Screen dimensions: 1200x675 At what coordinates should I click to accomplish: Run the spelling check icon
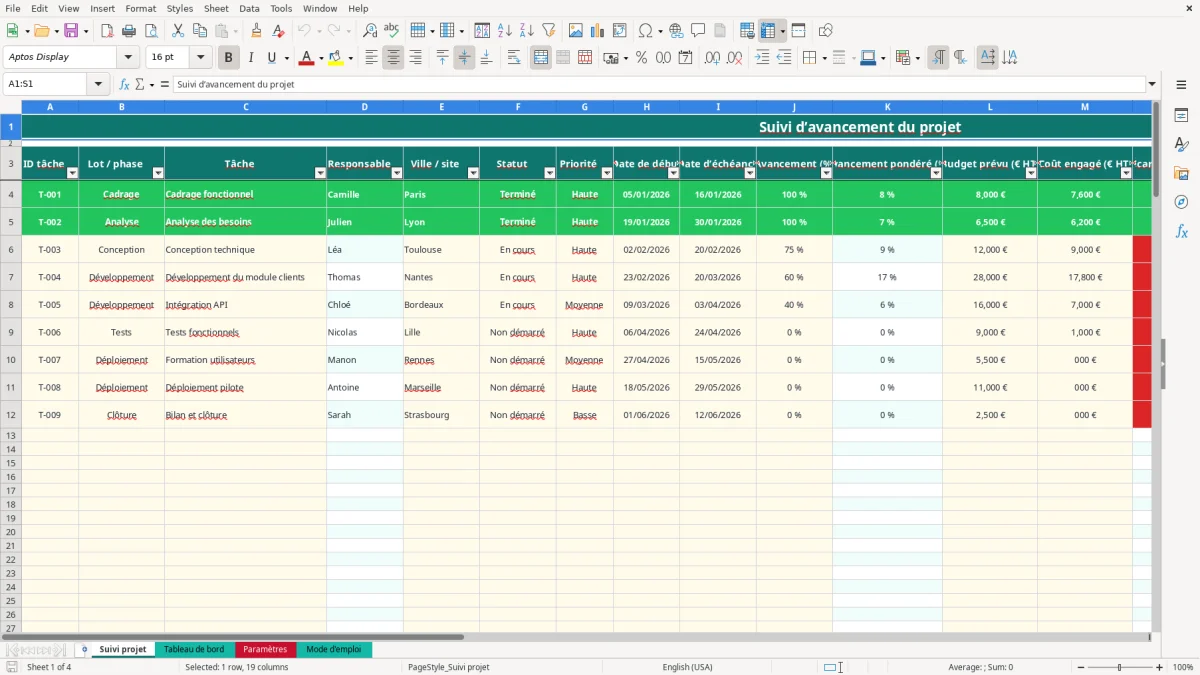coord(392,30)
